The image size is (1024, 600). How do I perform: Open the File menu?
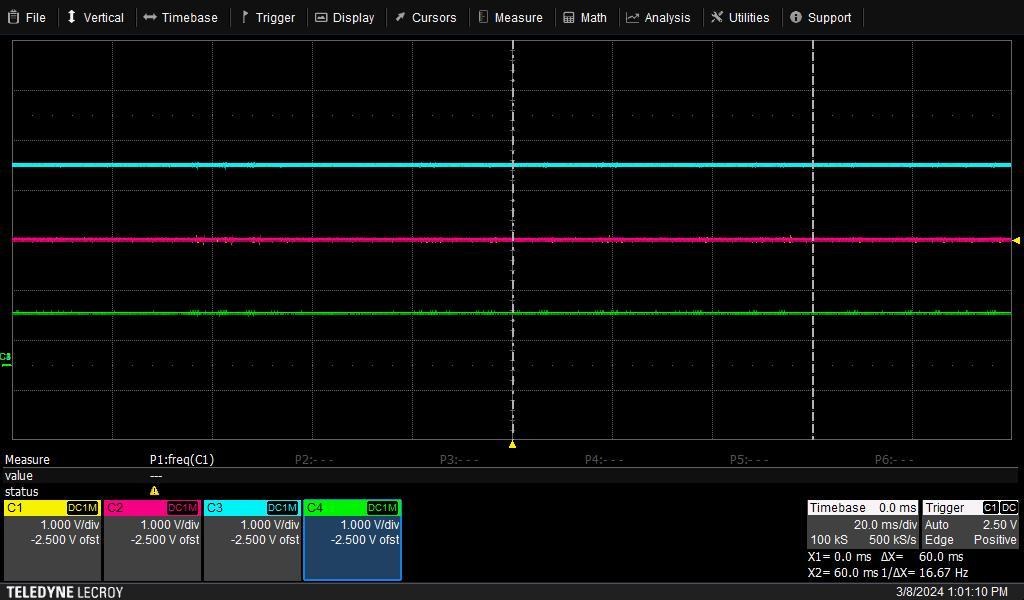point(27,18)
